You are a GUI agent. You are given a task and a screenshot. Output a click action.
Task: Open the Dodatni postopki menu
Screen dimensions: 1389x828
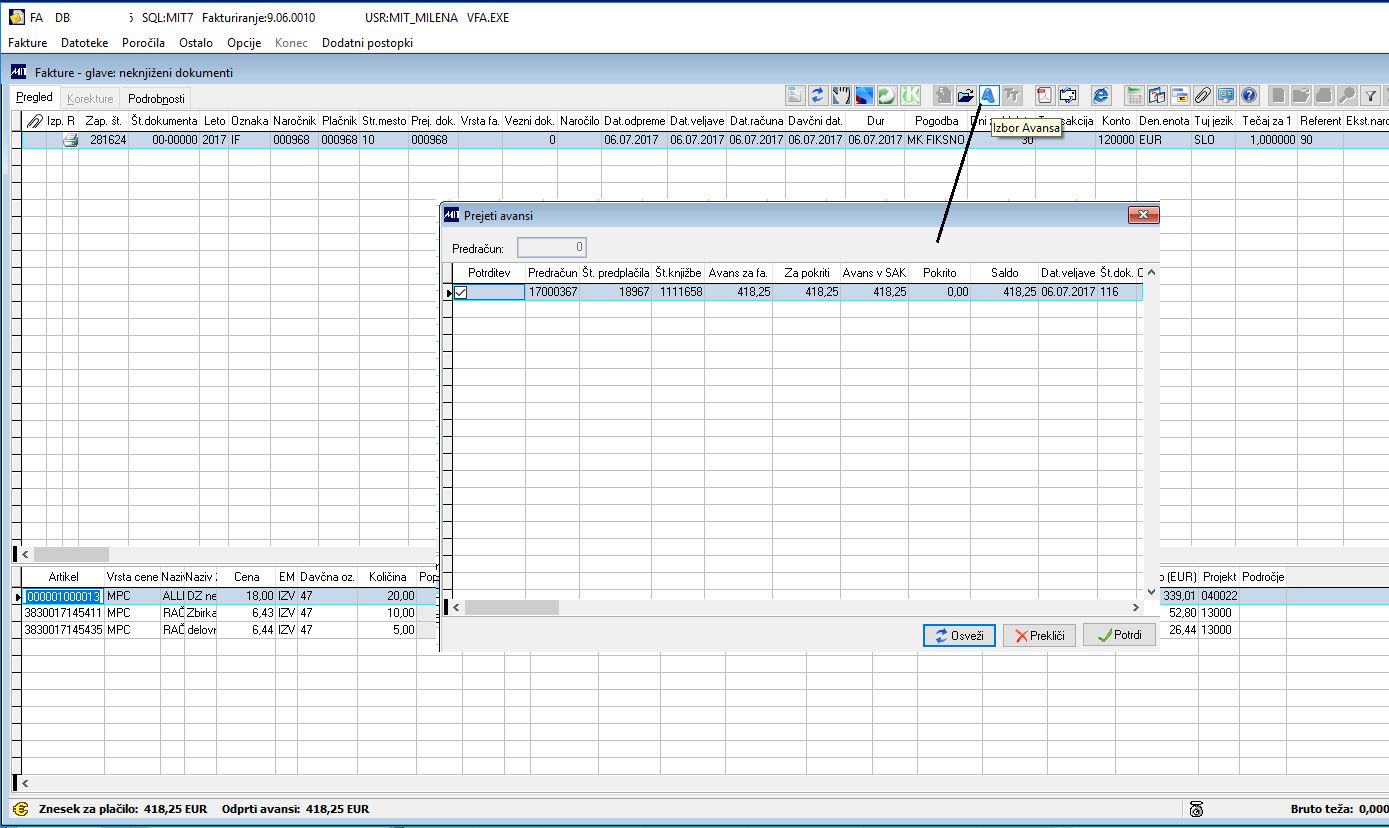(x=367, y=43)
